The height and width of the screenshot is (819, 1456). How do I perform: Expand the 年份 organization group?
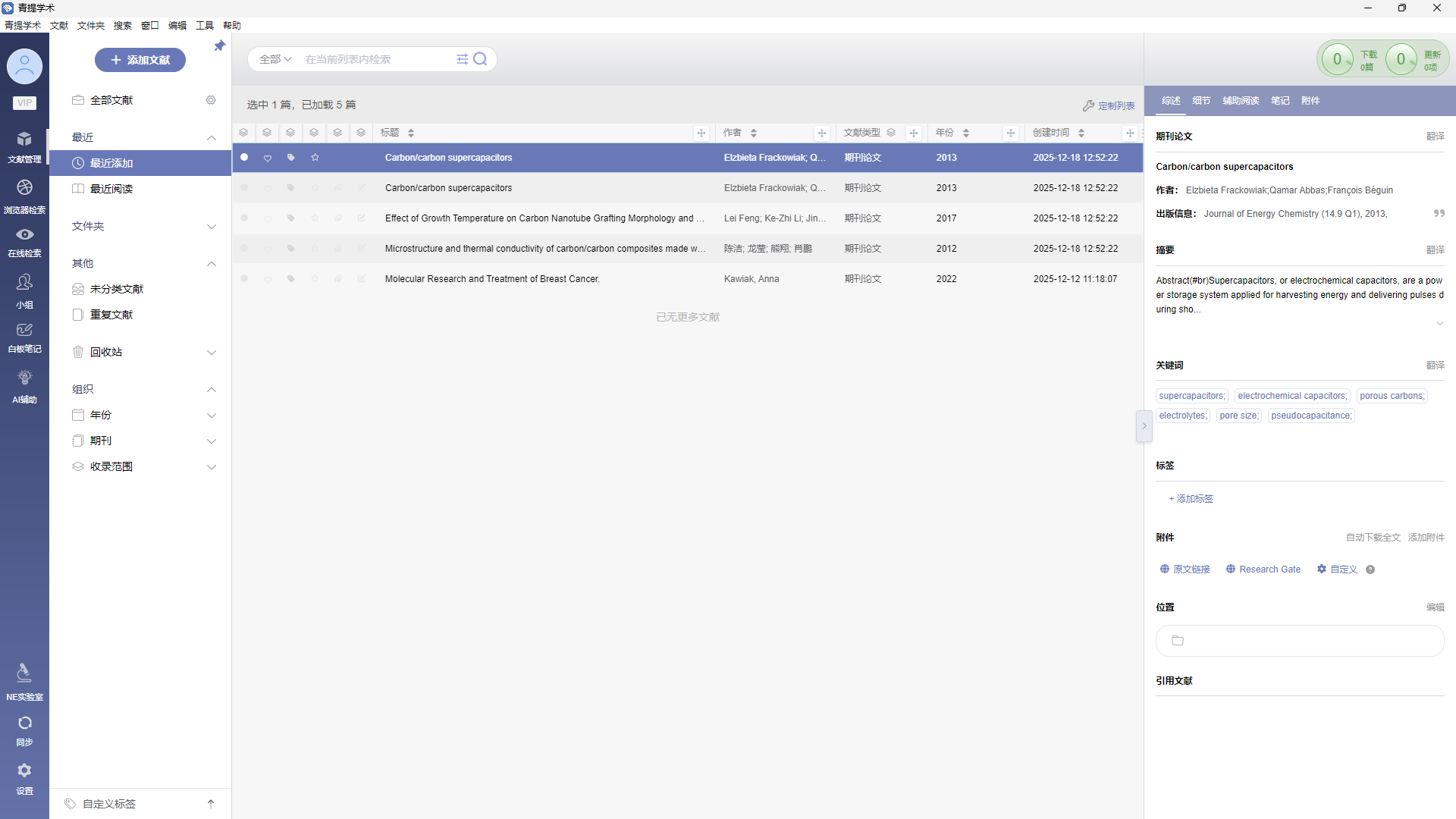tap(212, 416)
